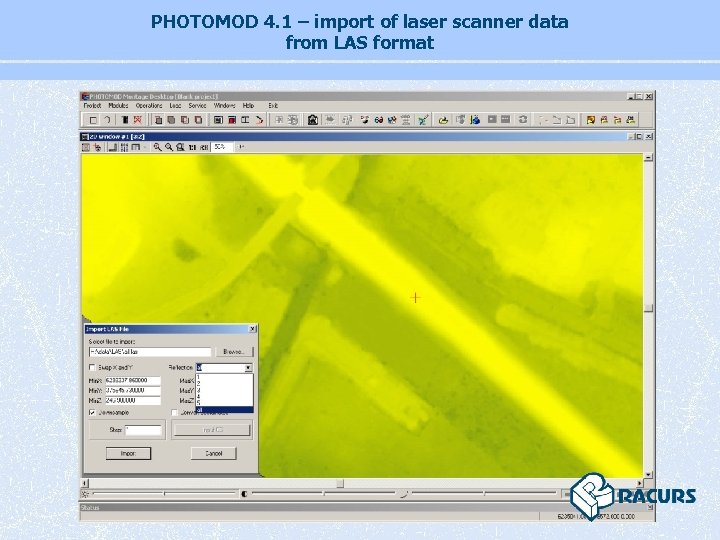The height and width of the screenshot is (540, 720).
Task: Select reflection option 1 in the list
Action: point(225,376)
